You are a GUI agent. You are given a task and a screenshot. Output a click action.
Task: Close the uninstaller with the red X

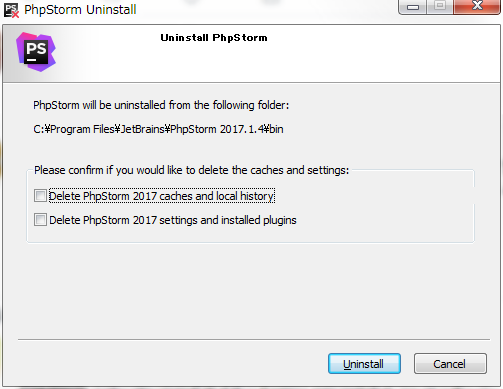coord(477,7)
